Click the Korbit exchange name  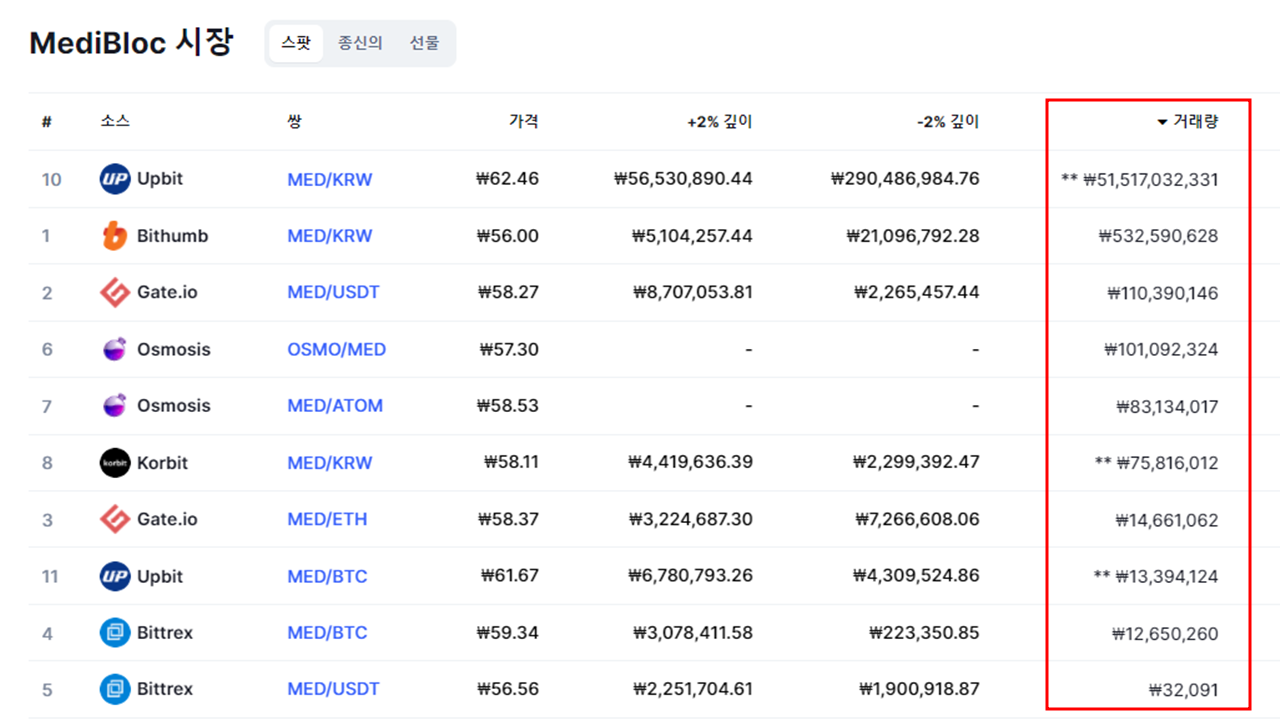(162, 463)
